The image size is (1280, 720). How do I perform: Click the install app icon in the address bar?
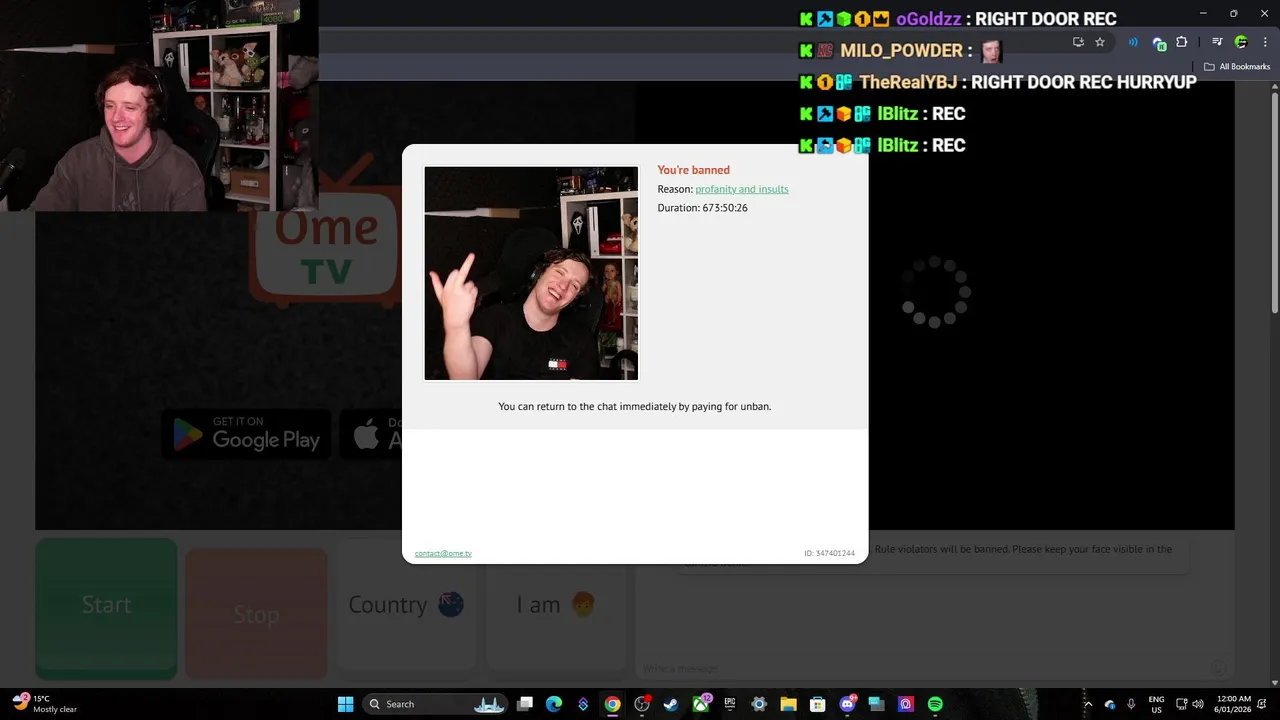point(1078,42)
